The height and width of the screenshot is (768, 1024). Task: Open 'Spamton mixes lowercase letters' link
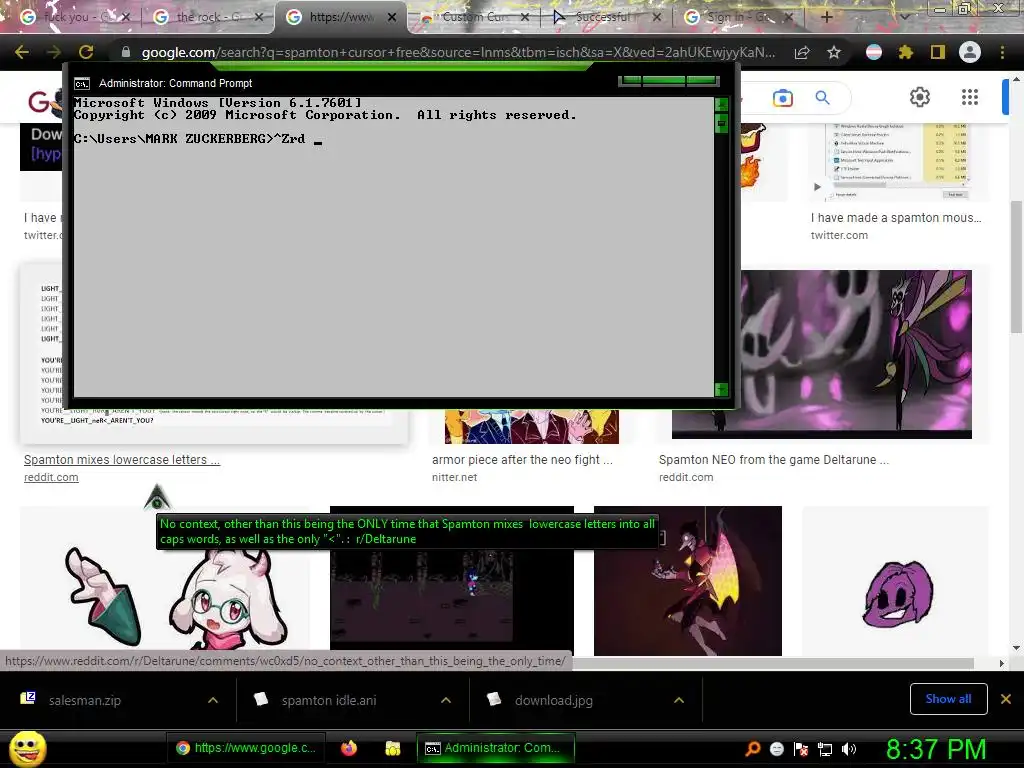click(x=122, y=460)
